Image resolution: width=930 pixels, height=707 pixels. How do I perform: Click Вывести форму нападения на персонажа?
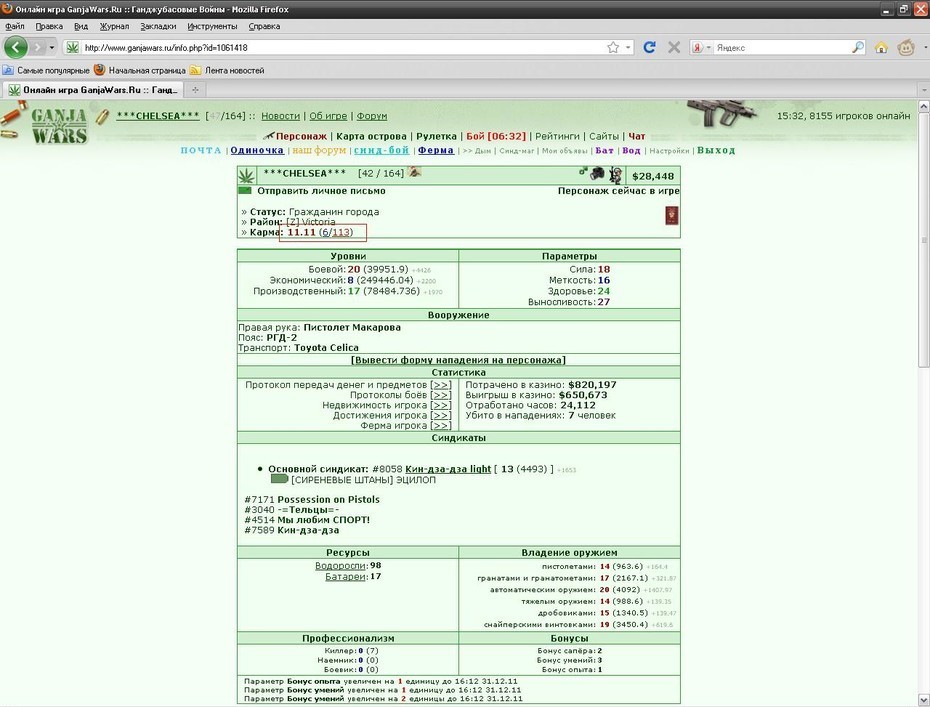coord(458,360)
